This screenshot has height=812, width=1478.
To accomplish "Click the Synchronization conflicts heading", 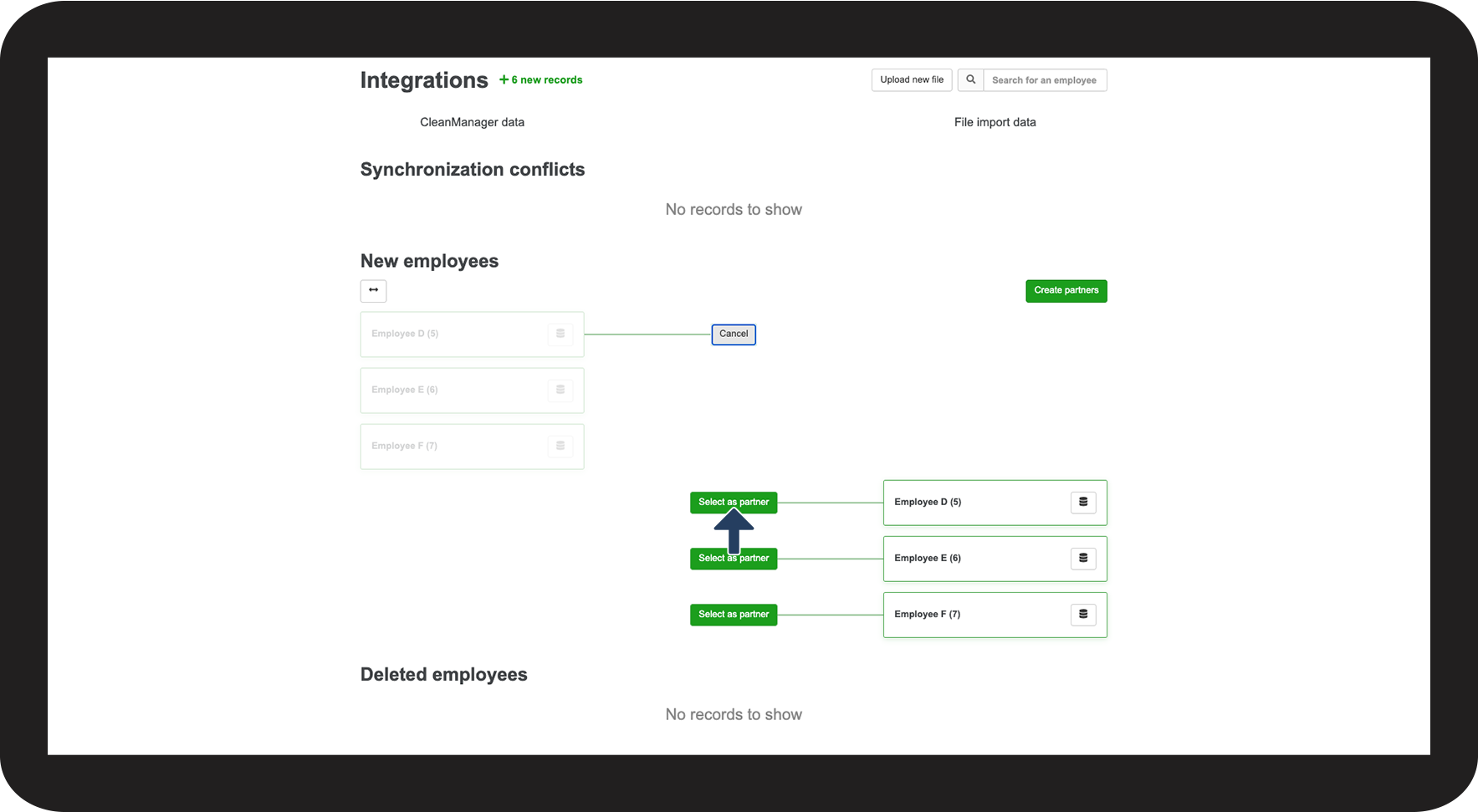I will (473, 170).
